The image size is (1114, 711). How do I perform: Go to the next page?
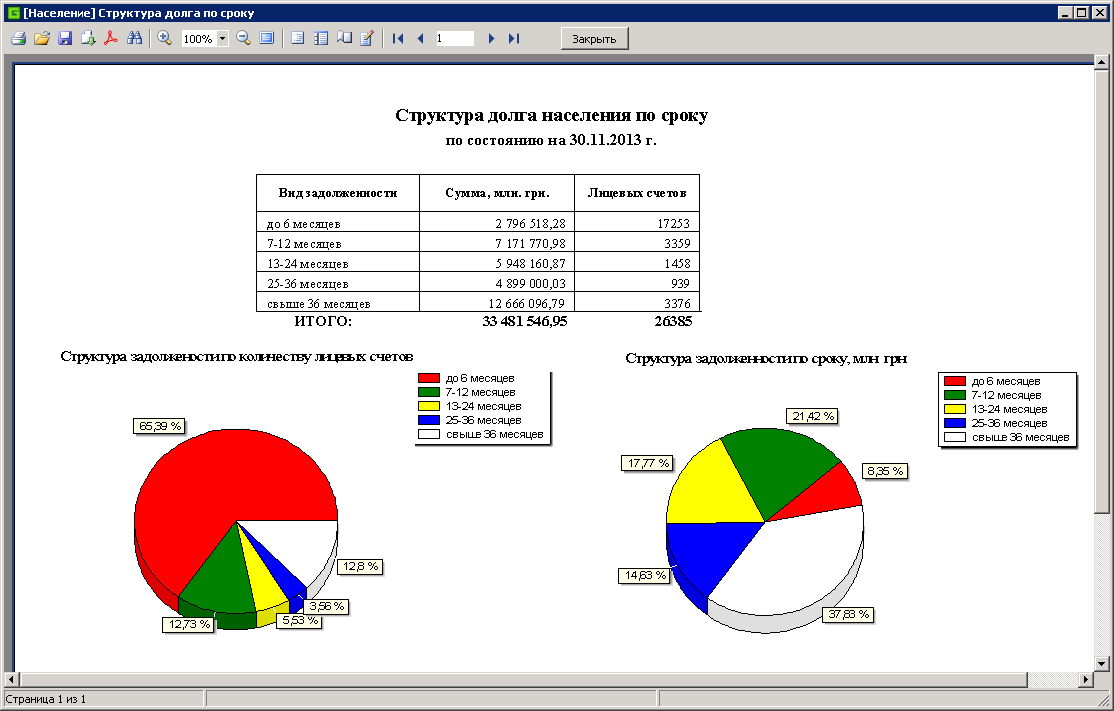491,38
